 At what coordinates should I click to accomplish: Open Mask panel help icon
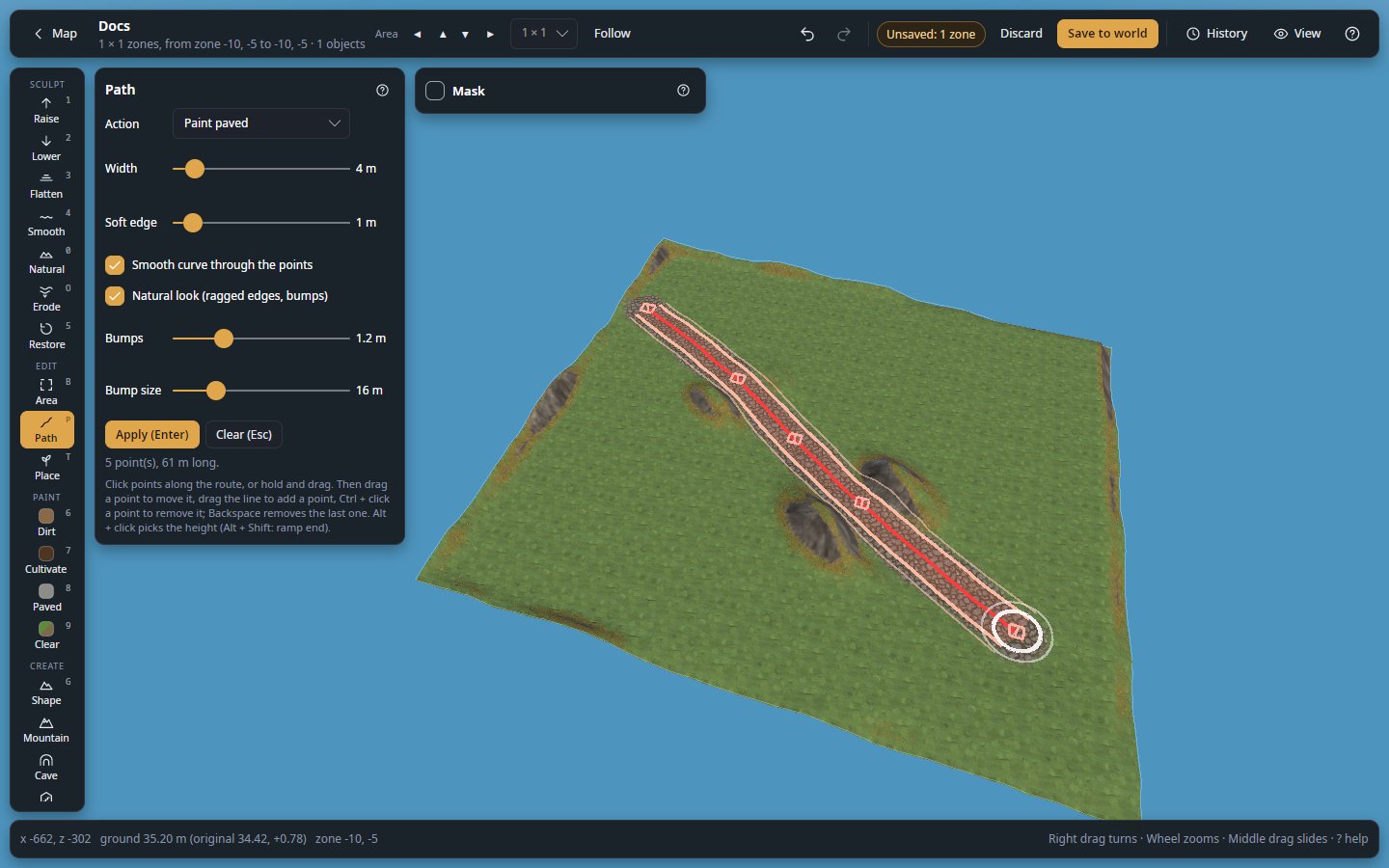(683, 91)
